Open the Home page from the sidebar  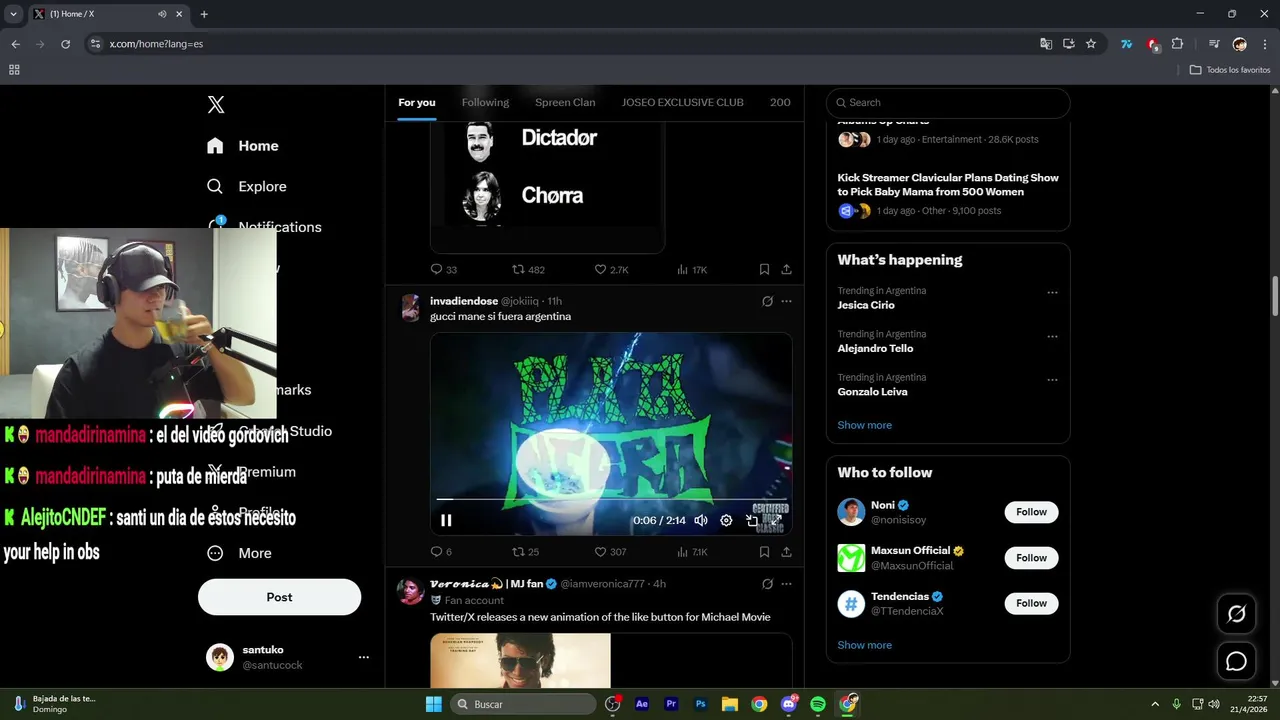pyautogui.click(x=243, y=146)
